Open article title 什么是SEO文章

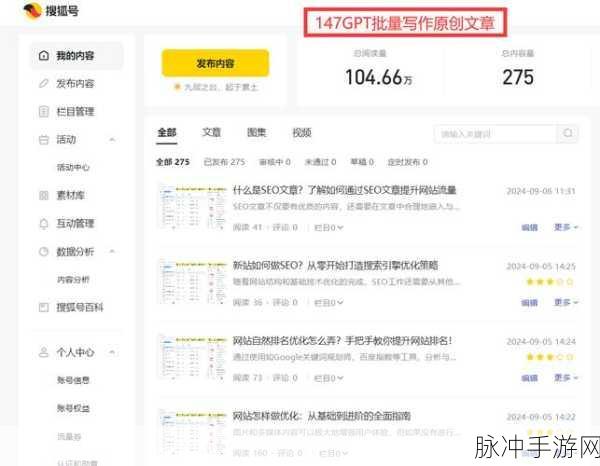coord(344,190)
